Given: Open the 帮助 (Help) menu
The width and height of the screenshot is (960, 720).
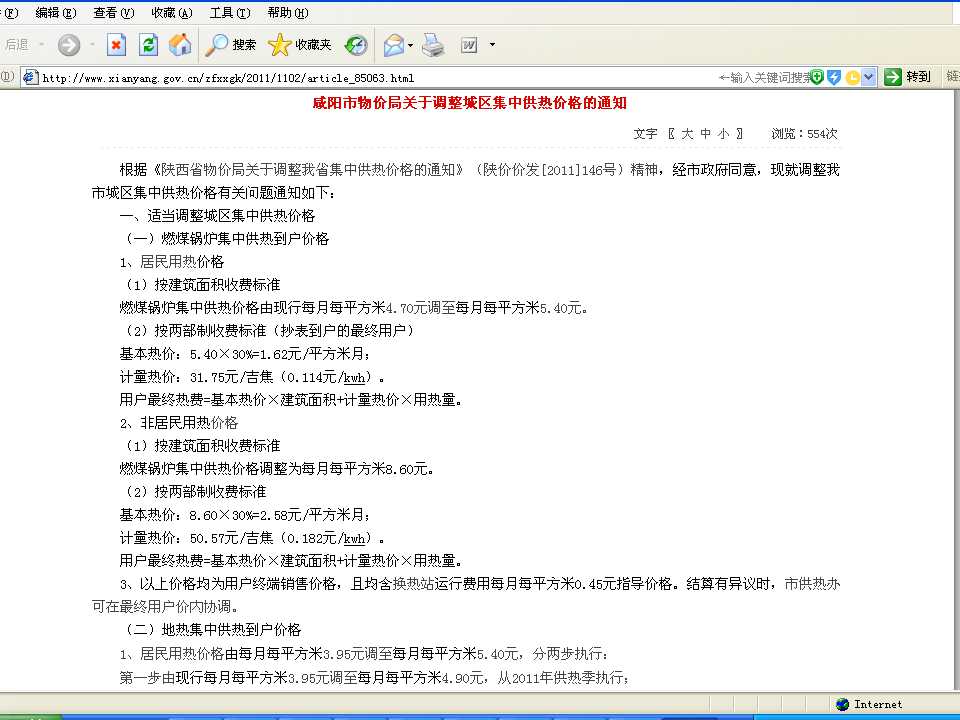Looking at the screenshot, I should 287,13.
